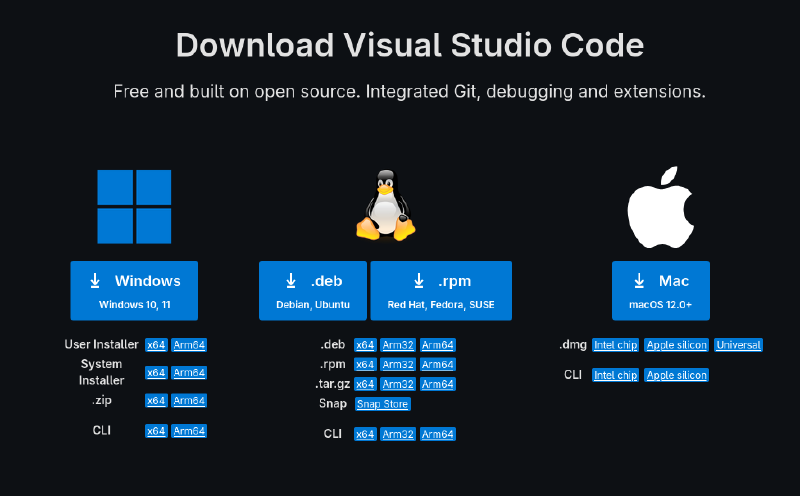The image size is (800, 496).
Task: Select Linux CLI Arm32 link
Action: tap(398, 434)
